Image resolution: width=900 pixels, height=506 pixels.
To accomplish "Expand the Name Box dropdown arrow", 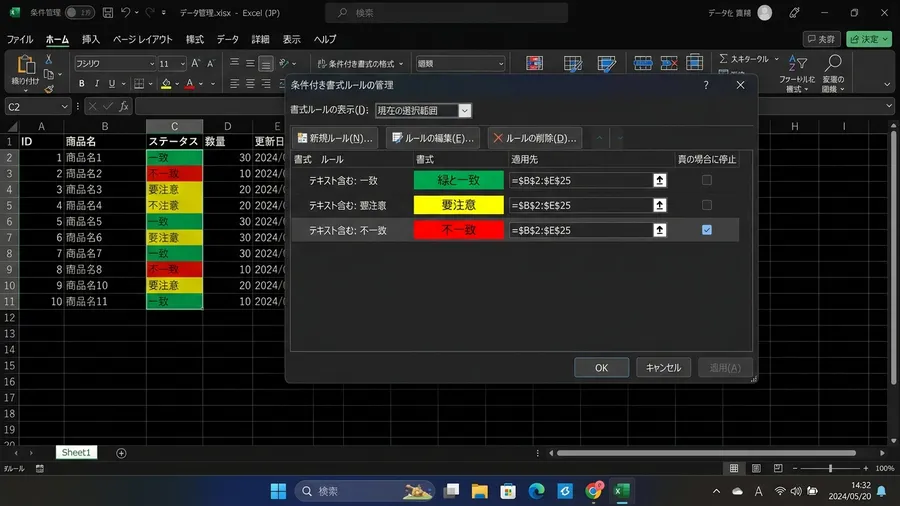I will pyautogui.click(x=64, y=107).
